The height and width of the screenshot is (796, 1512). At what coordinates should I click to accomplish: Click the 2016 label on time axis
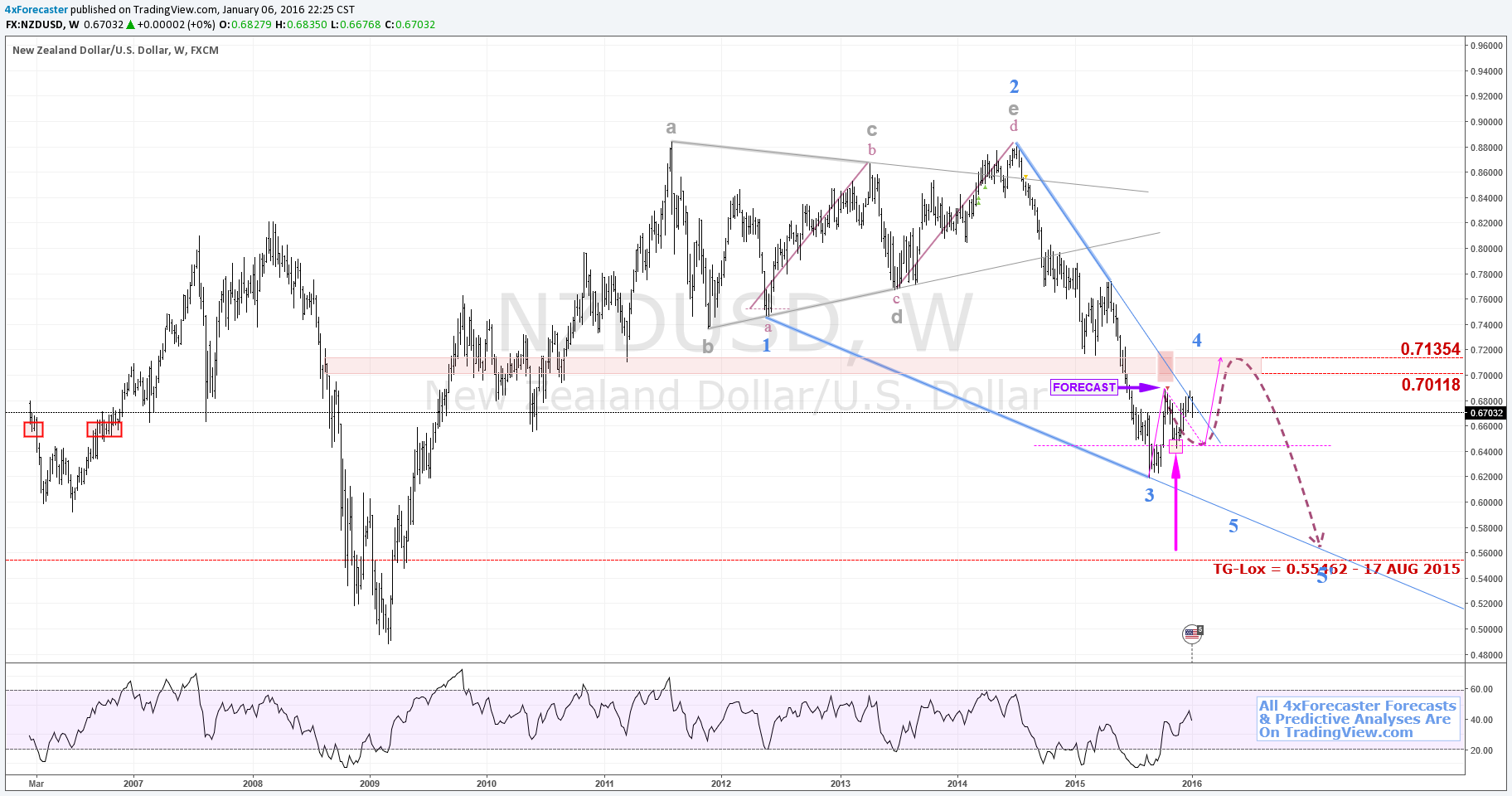pos(1192,784)
